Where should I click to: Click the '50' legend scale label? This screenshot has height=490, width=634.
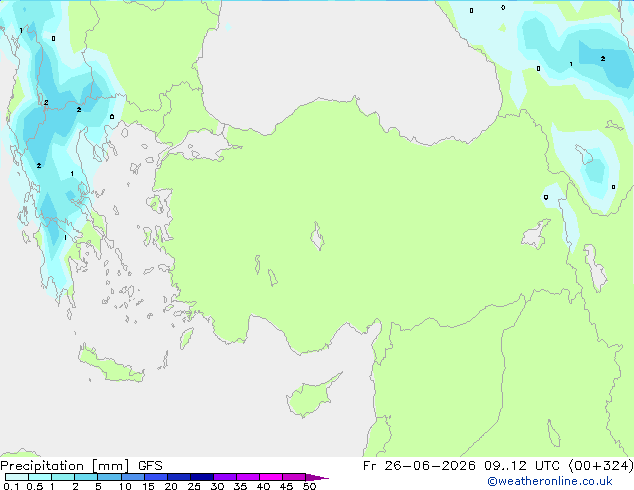[309, 486]
